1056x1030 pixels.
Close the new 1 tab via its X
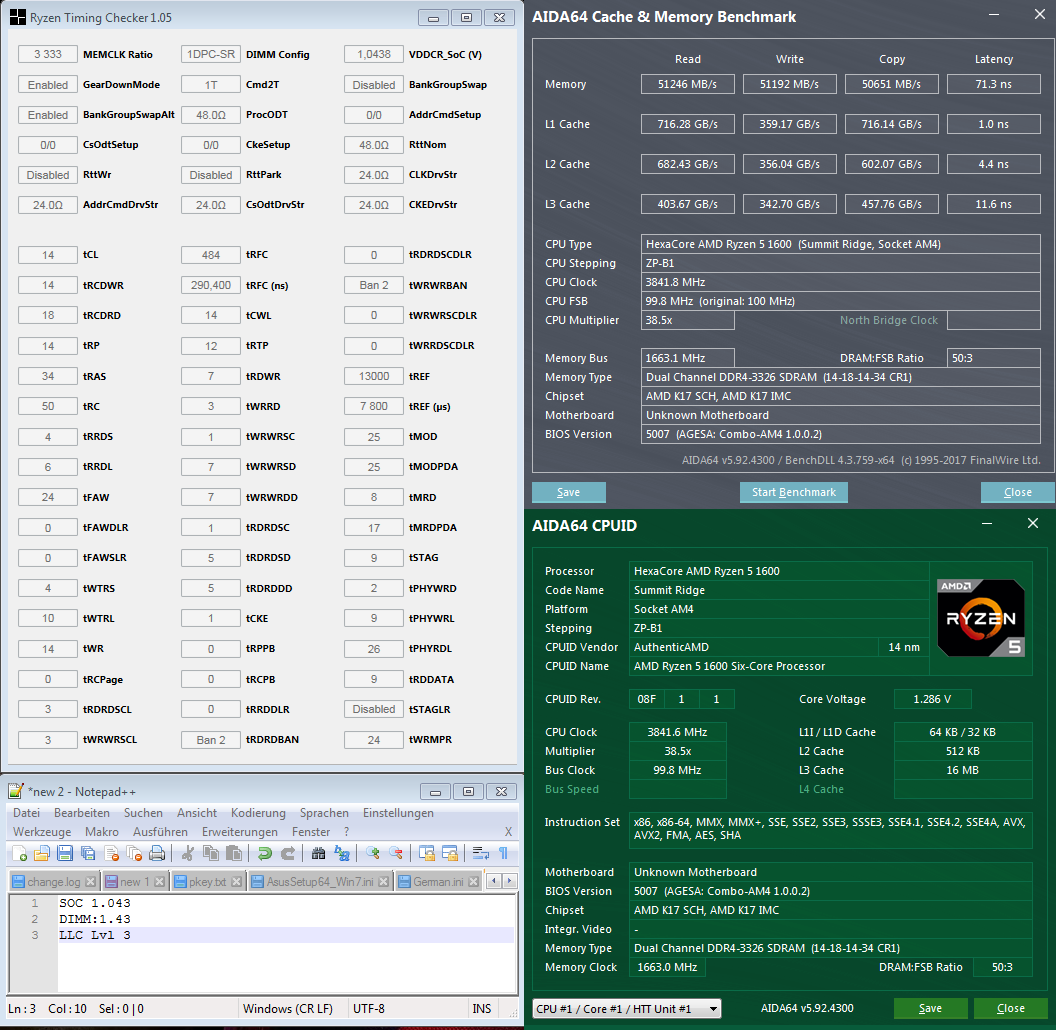(x=159, y=881)
